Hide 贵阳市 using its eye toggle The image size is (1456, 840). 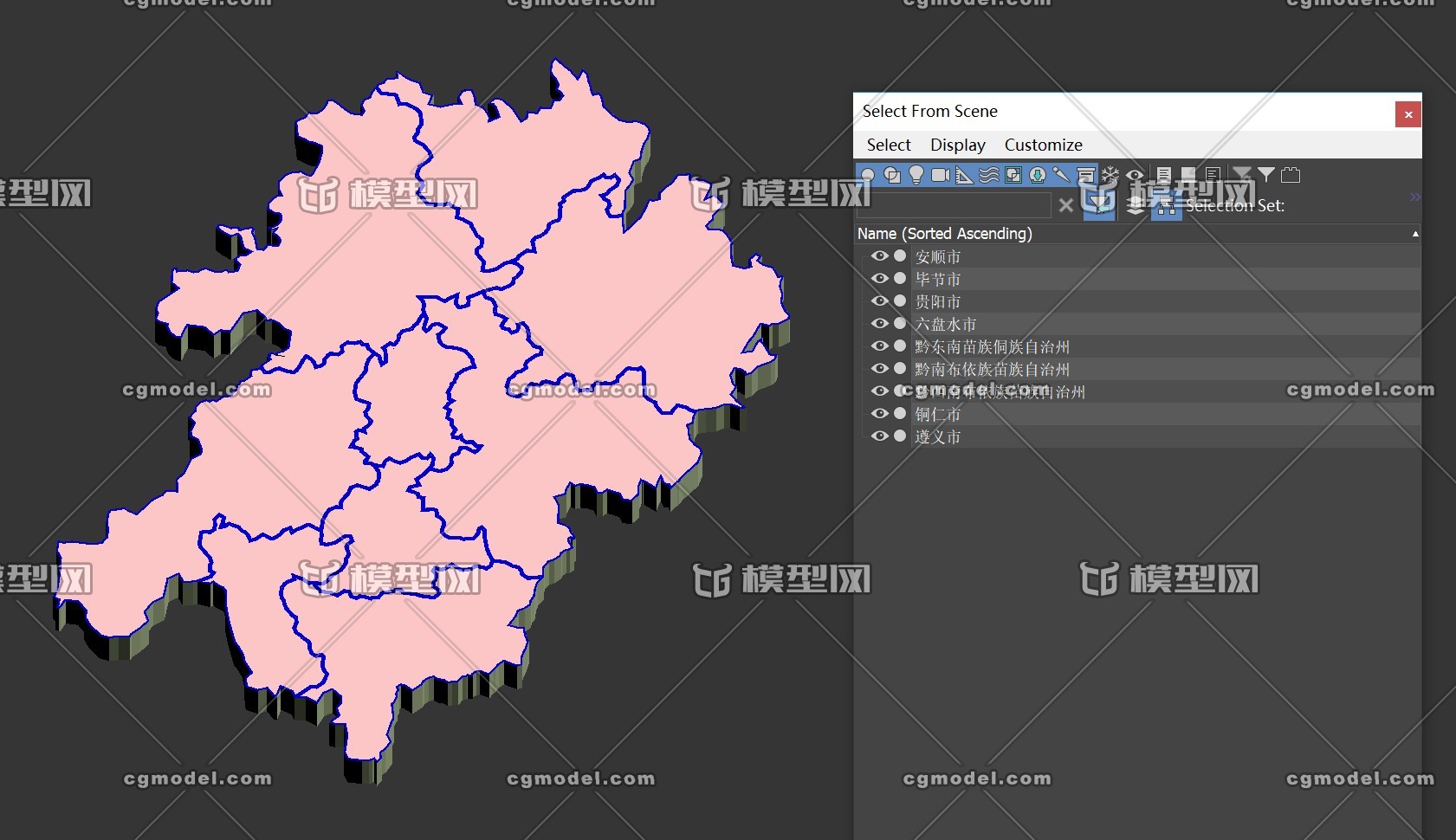pyautogui.click(x=879, y=301)
